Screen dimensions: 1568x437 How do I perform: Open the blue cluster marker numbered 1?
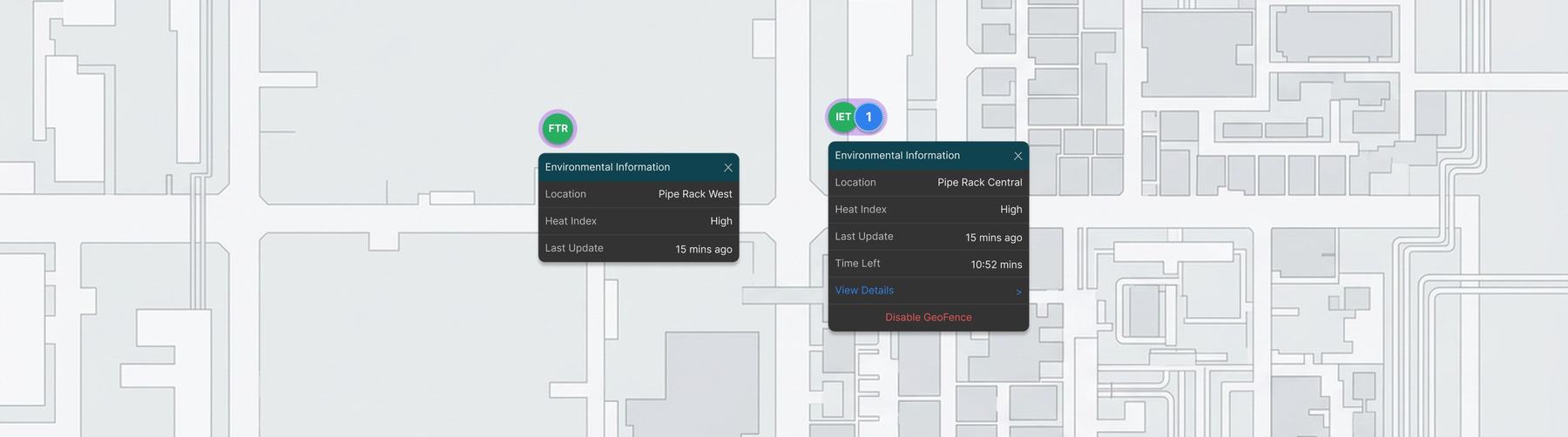[x=868, y=117]
